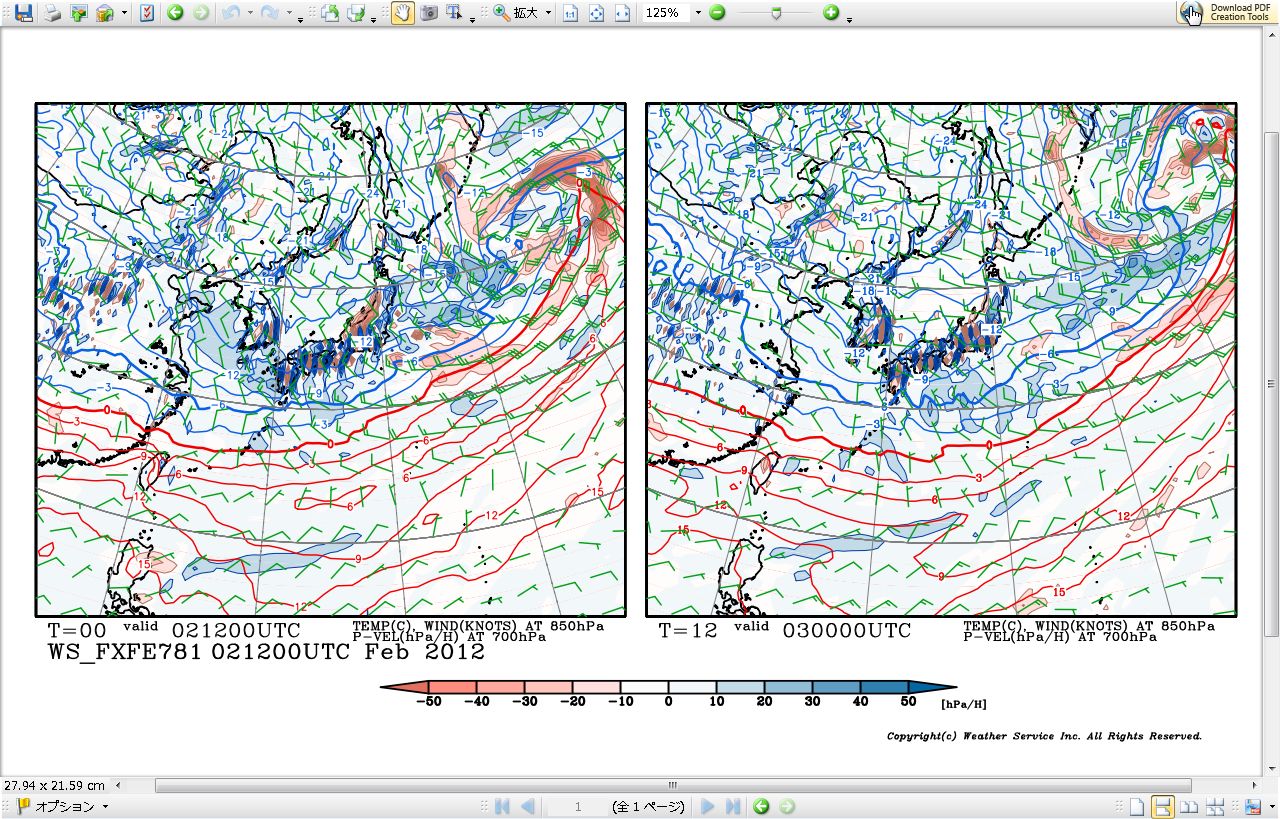
Task: Click the Next Page navigation button
Action: (707, 807)
